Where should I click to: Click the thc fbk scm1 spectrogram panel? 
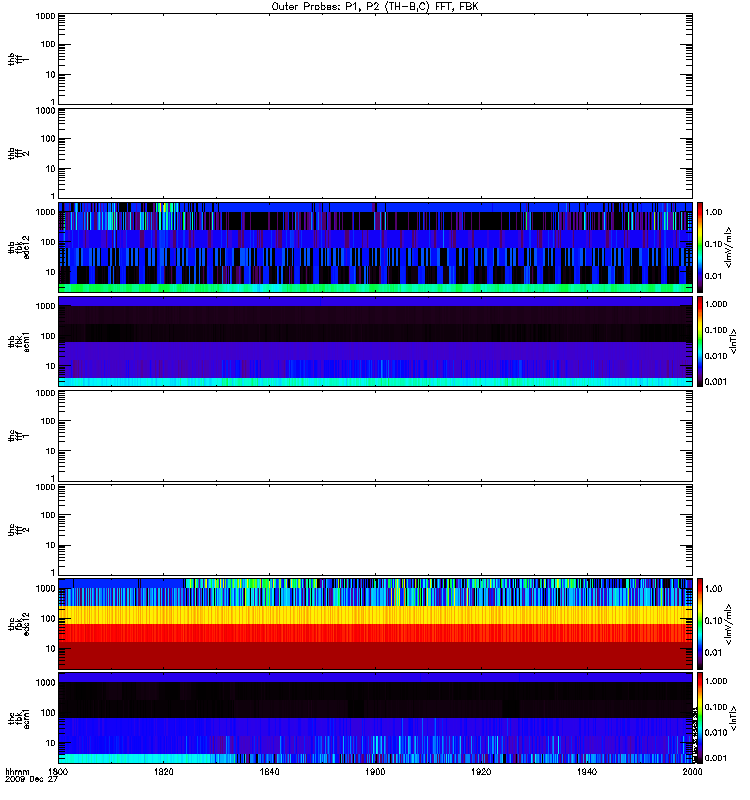click(x=375, y=718)
